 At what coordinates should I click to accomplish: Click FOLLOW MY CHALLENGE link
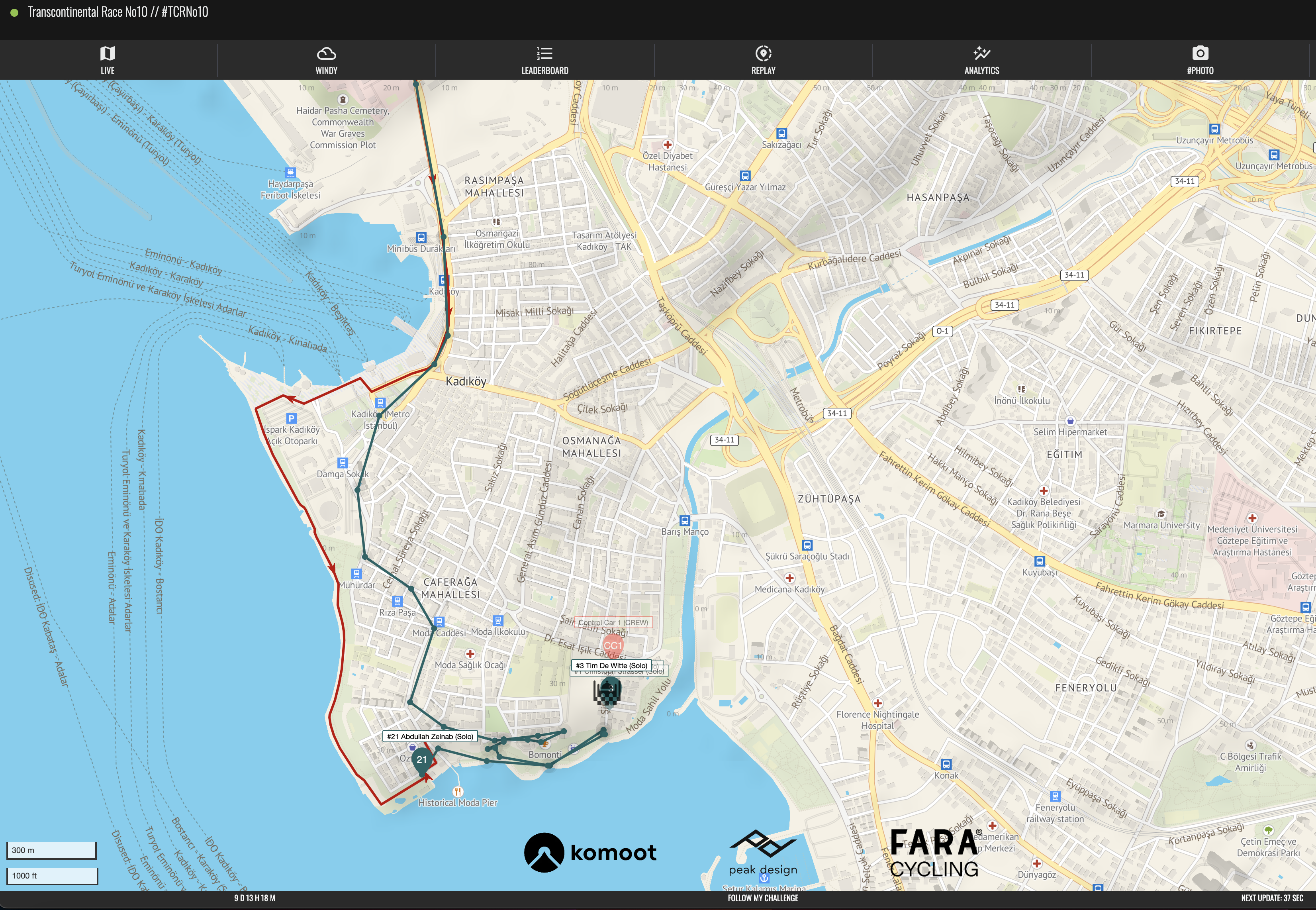point(763,898)
